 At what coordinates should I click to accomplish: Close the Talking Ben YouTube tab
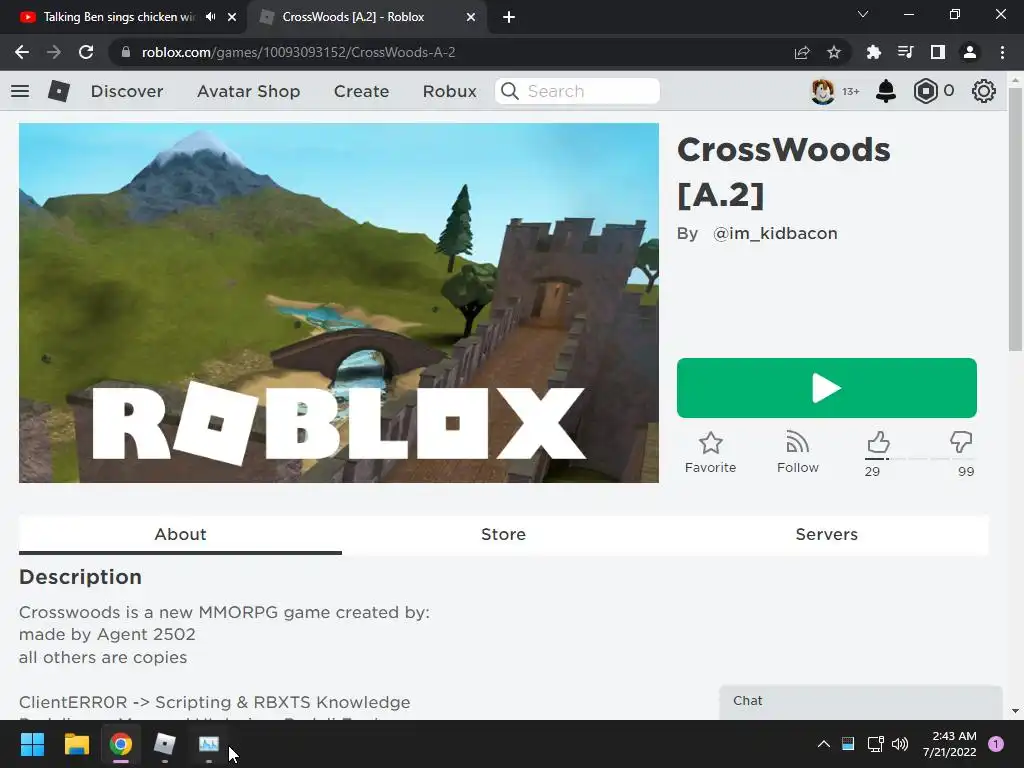click(x=232, y=17)
